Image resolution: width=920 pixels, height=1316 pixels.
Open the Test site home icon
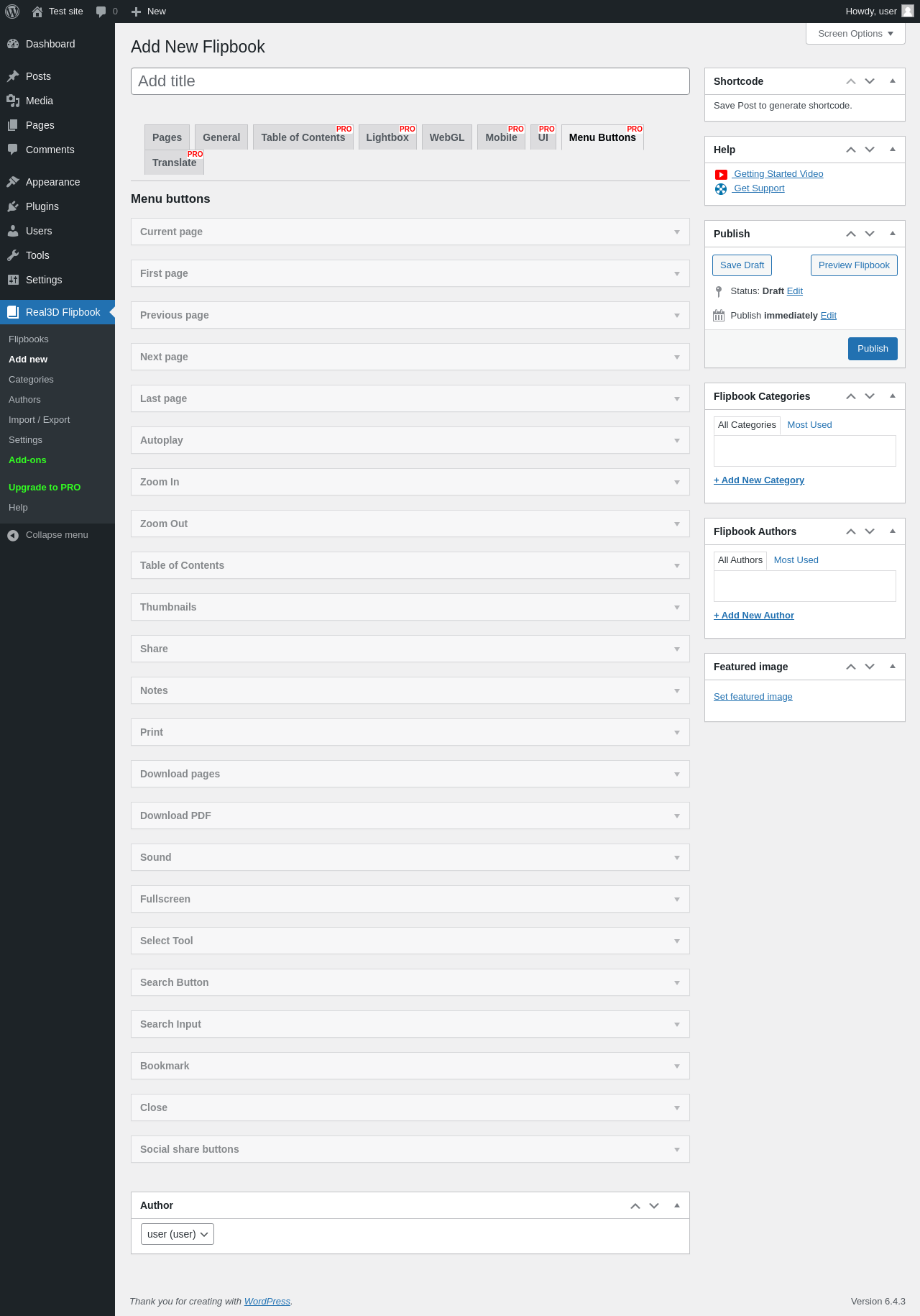[x=37, y=12]
